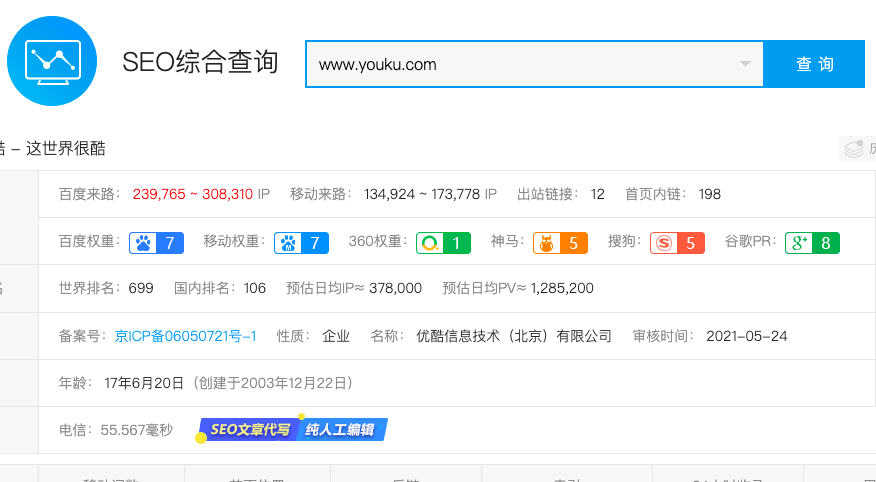Open the 谷歌PR Google plus badge
Image resolution: width=876 pixels, height=482 pixels.
point(812,243)
